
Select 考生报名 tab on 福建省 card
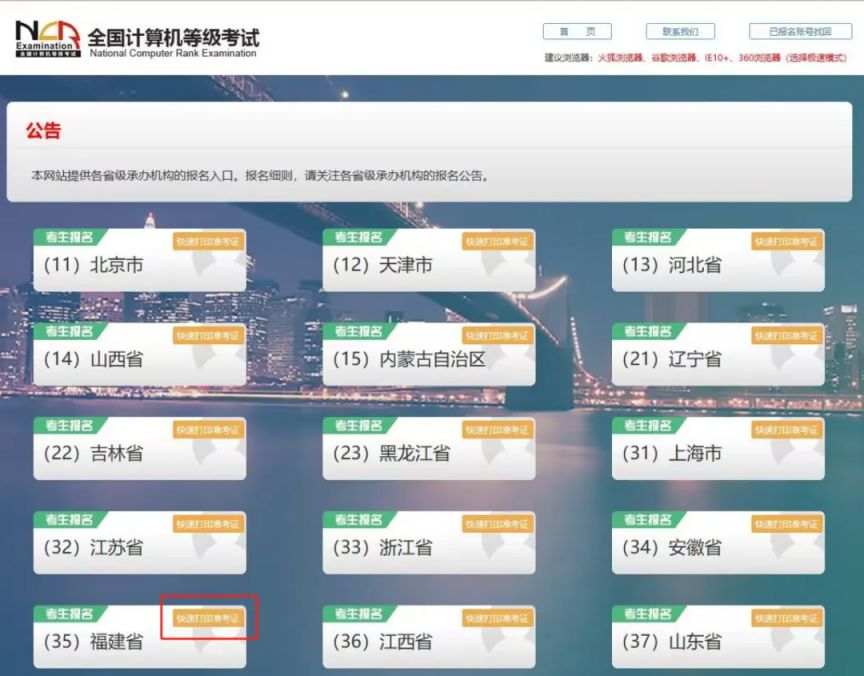click(69, 614)
